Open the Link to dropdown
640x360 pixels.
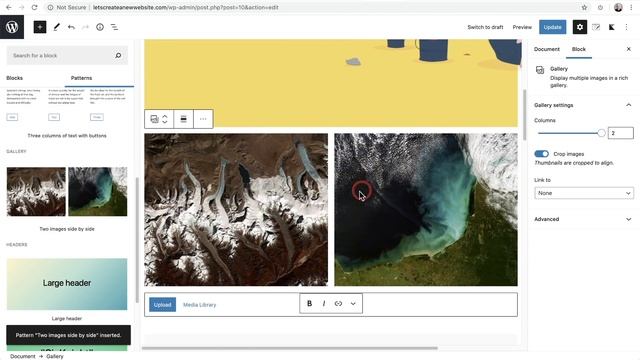[x=584, y=193]
